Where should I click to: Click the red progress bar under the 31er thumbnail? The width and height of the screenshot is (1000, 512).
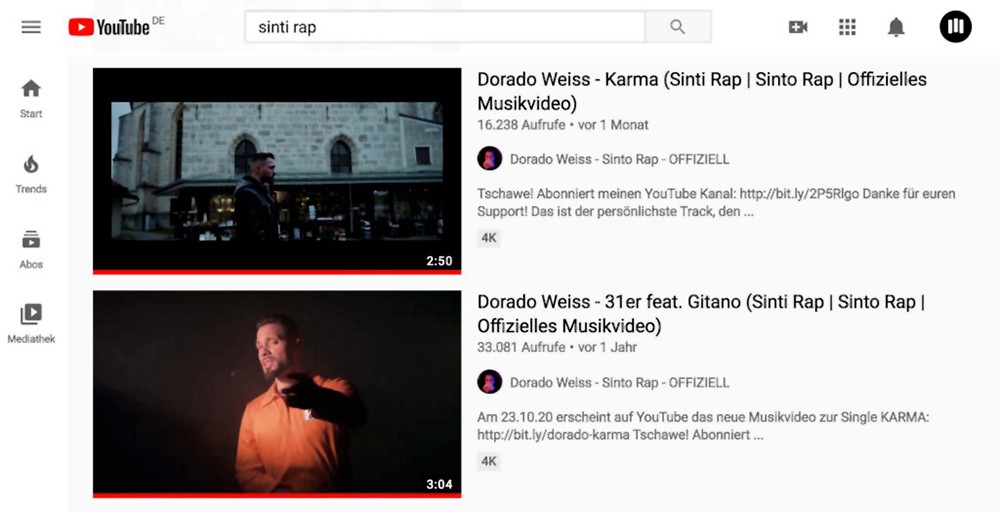point(277,495)
